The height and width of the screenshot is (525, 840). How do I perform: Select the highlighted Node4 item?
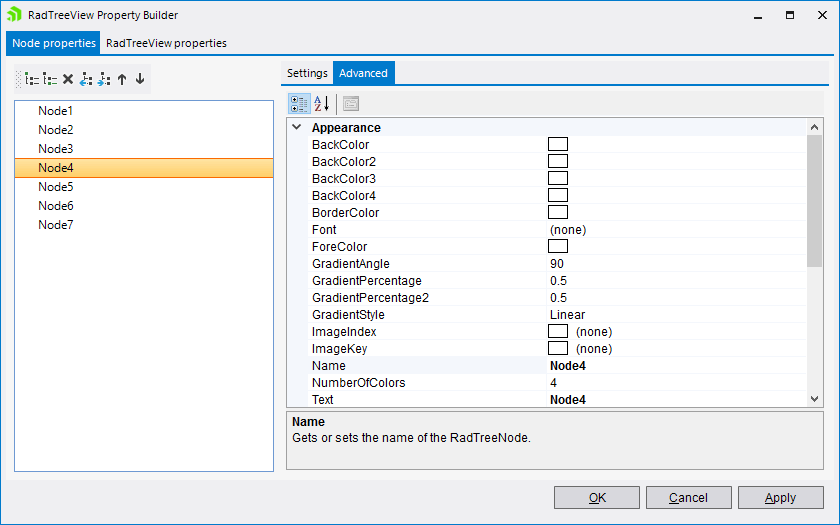144,168
